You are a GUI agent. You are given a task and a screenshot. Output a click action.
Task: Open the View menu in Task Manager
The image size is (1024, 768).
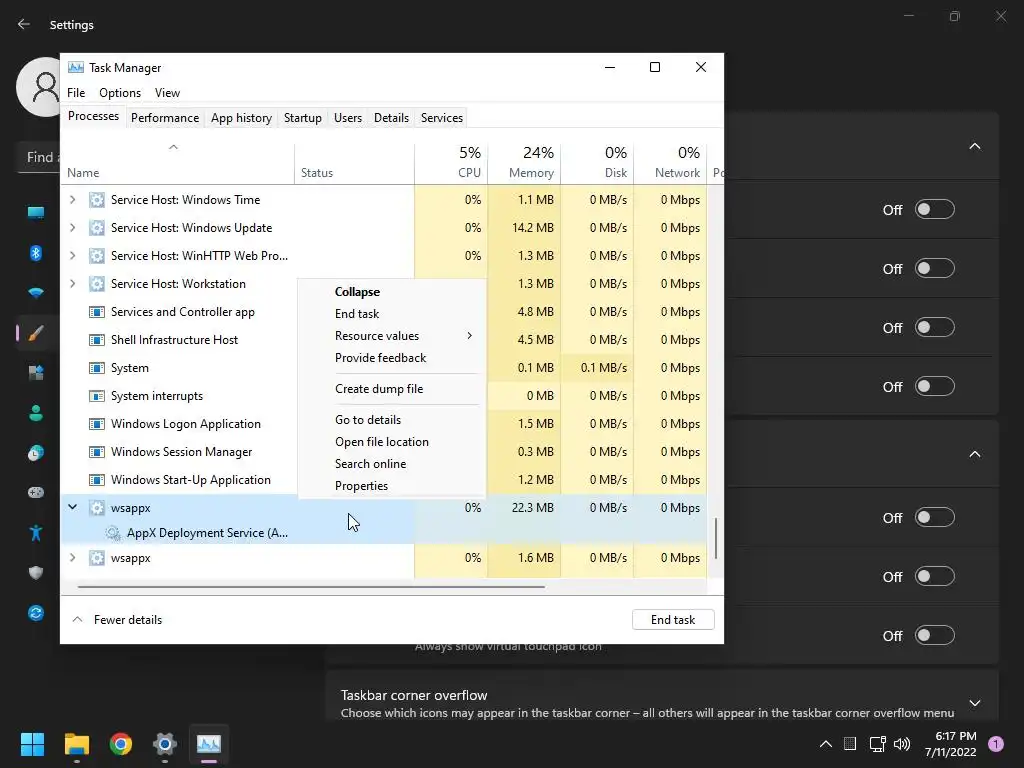(167, 93)
